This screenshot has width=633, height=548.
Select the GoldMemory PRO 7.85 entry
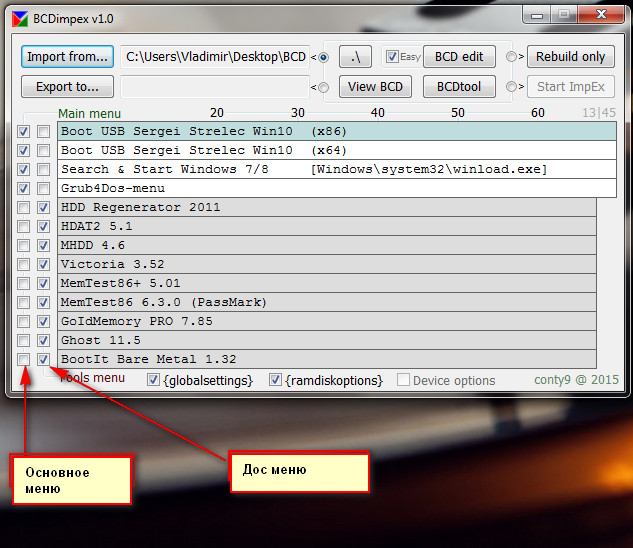click(327, 321)
